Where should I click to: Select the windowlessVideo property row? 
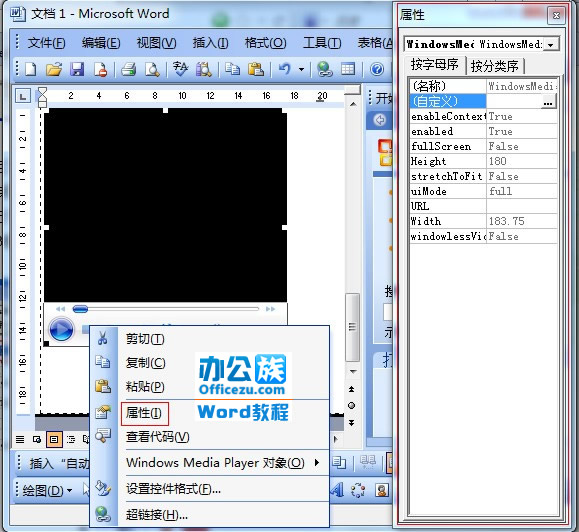[483, 236]
